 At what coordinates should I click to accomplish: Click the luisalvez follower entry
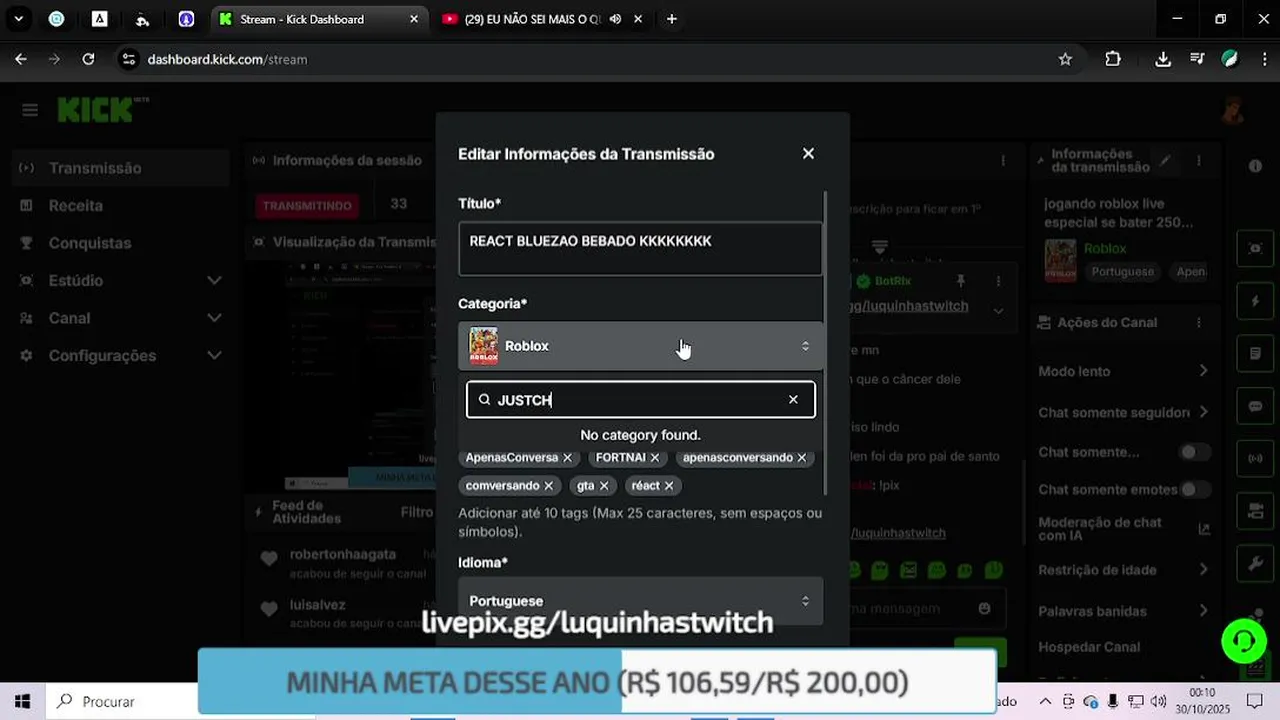click(x=318, y=606)
